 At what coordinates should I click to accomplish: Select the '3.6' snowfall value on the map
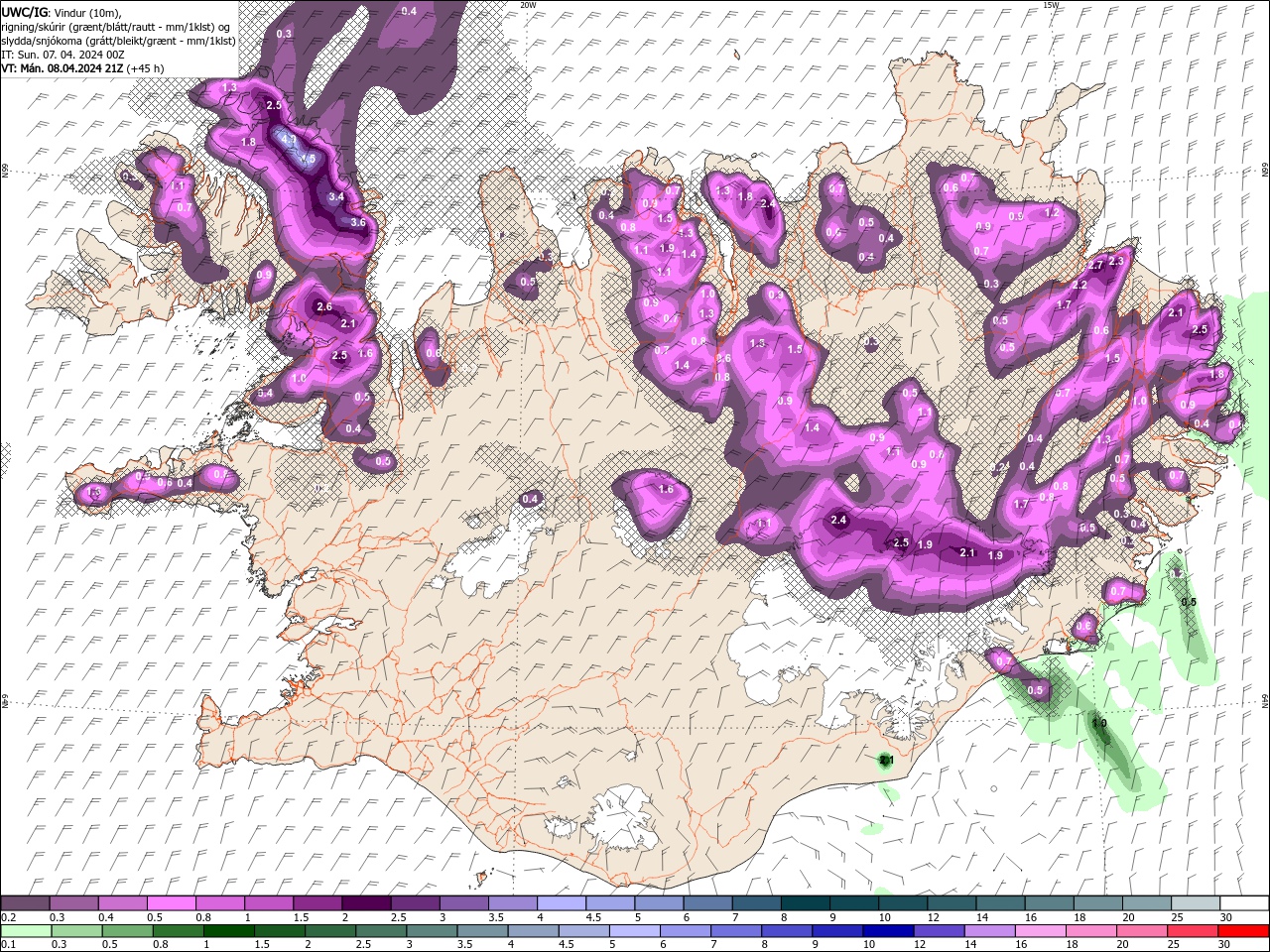[x=358, y=223]
